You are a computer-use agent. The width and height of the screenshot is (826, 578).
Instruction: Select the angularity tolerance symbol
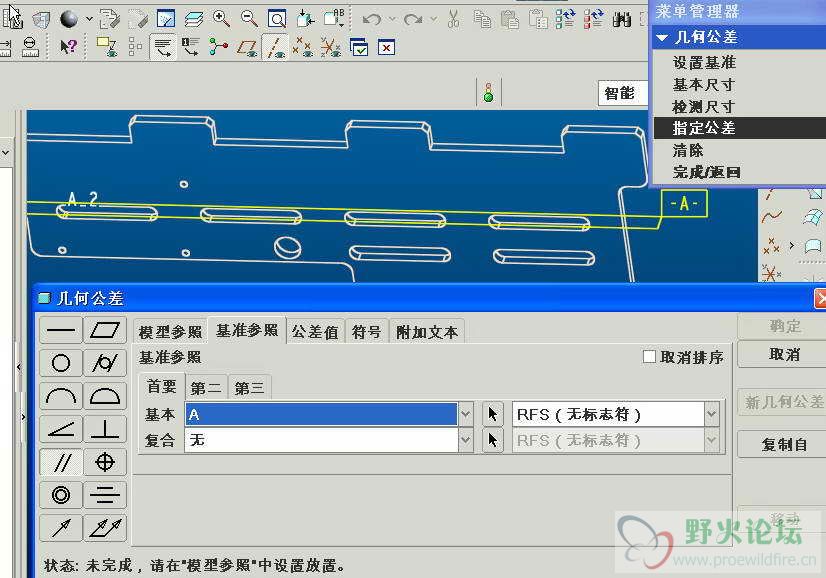tap(61, 429)
